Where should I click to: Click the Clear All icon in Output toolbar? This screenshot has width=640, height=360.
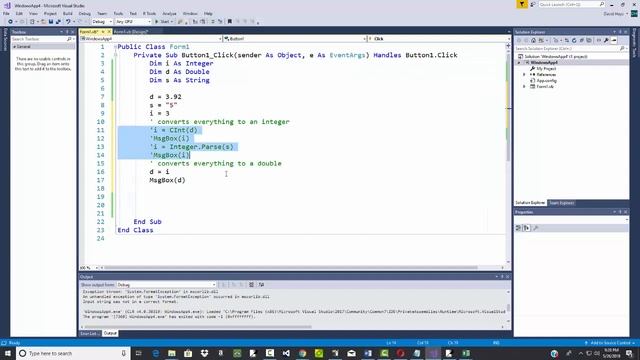pos(251,284)
